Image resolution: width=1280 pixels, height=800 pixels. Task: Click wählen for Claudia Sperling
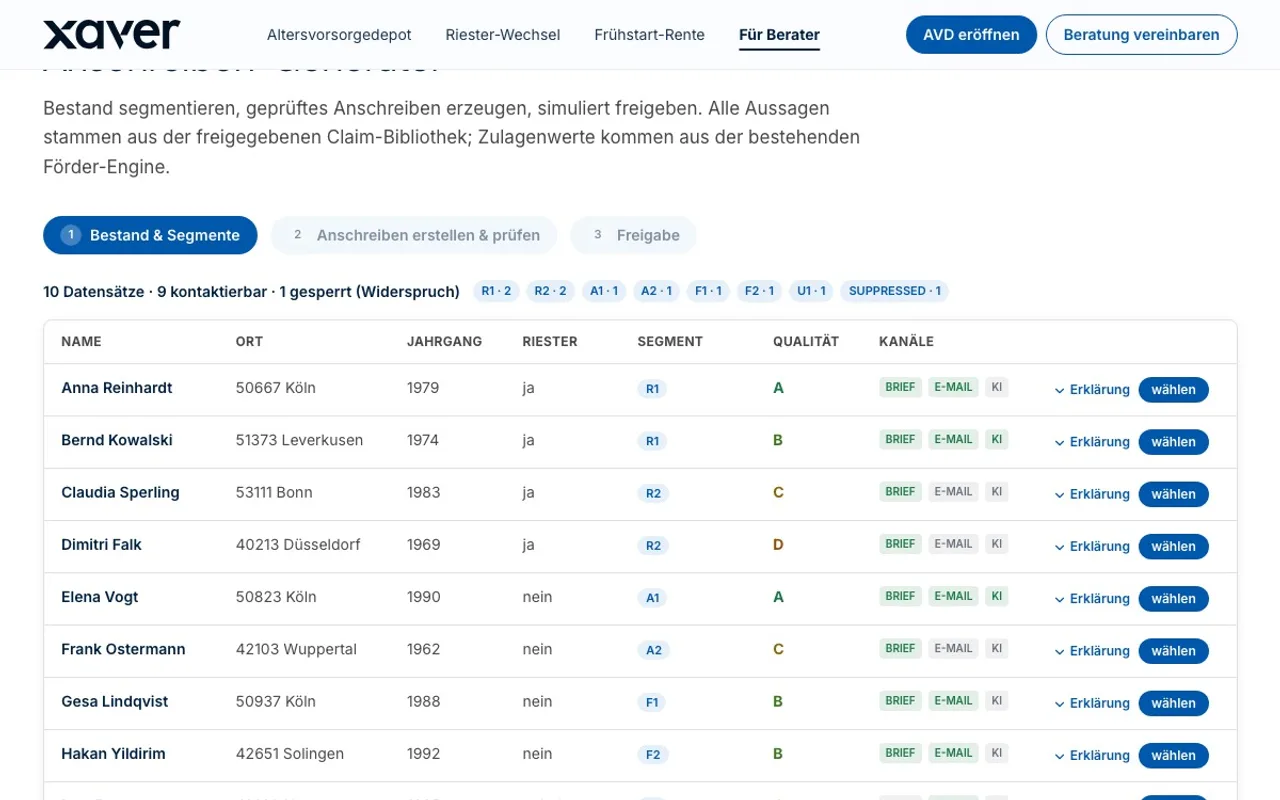click(1173, 494)
